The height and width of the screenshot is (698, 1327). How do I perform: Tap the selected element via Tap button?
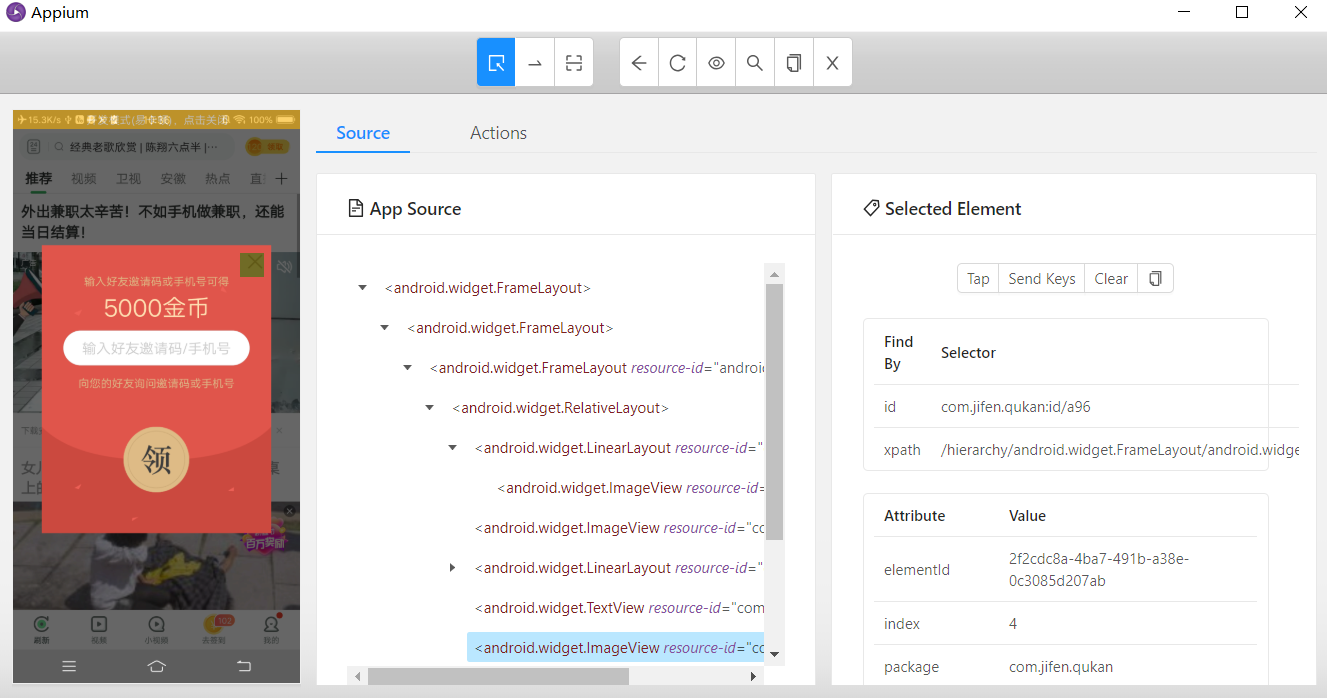pos(978,279)
